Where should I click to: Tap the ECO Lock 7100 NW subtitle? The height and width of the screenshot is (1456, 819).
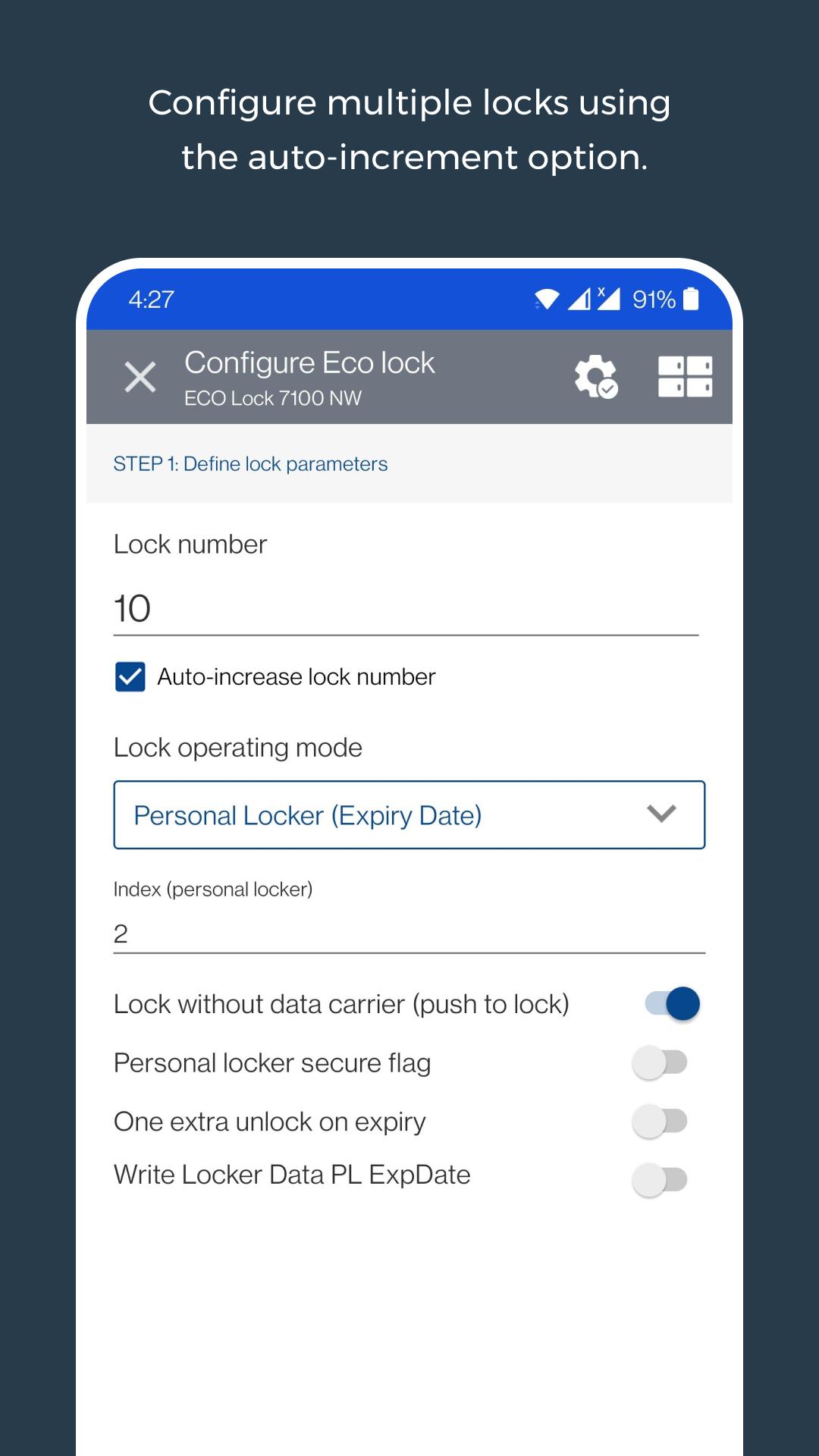click(273, 398)
